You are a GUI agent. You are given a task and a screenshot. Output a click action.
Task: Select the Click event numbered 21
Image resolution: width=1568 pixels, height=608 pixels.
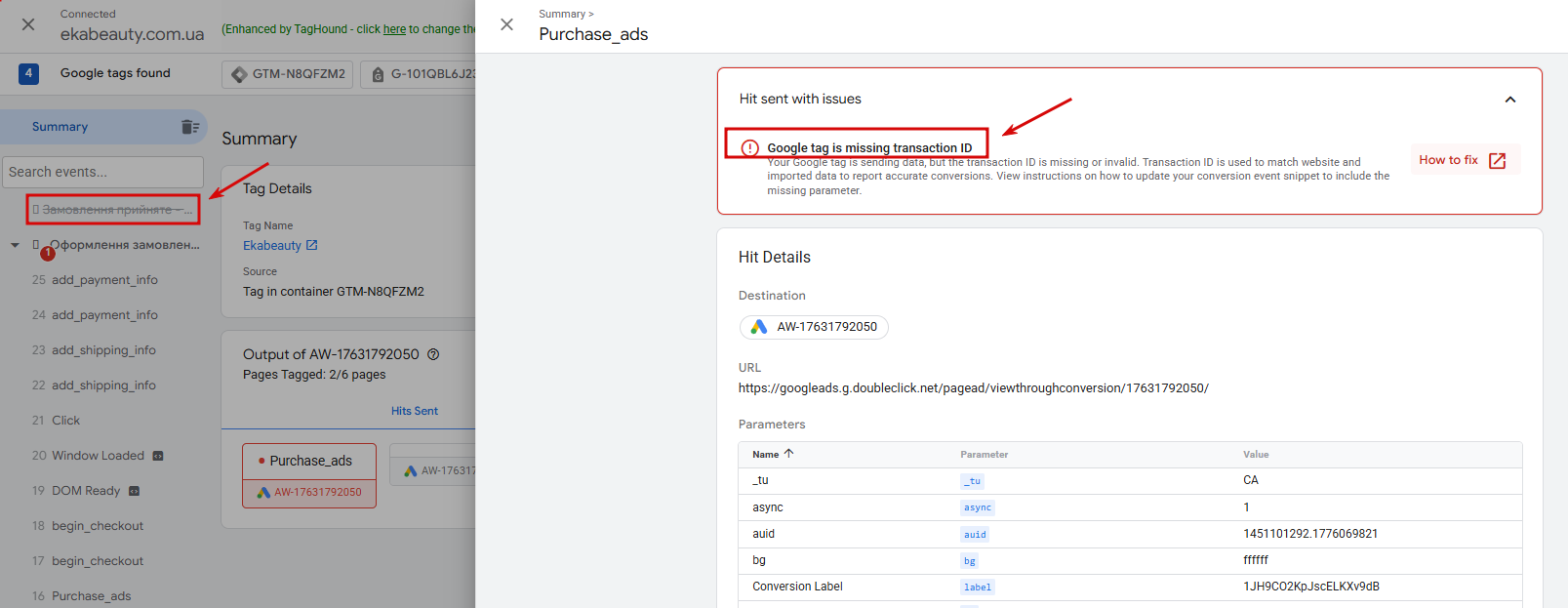click(66, 421)
